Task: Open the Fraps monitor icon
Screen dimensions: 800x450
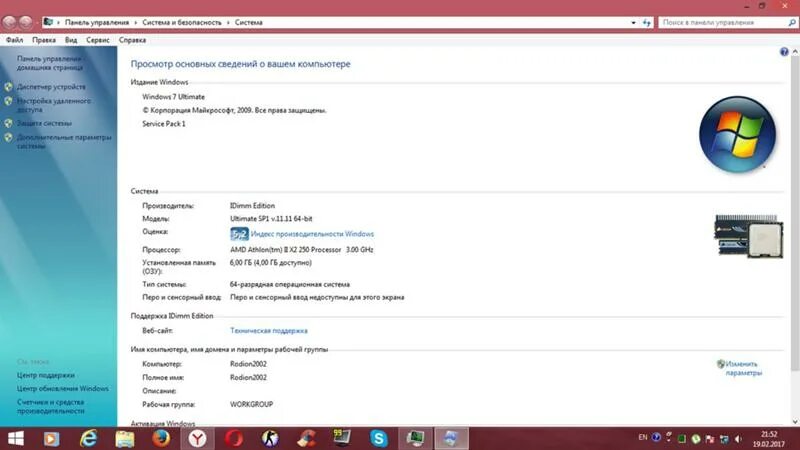Action: coord(342,438)
